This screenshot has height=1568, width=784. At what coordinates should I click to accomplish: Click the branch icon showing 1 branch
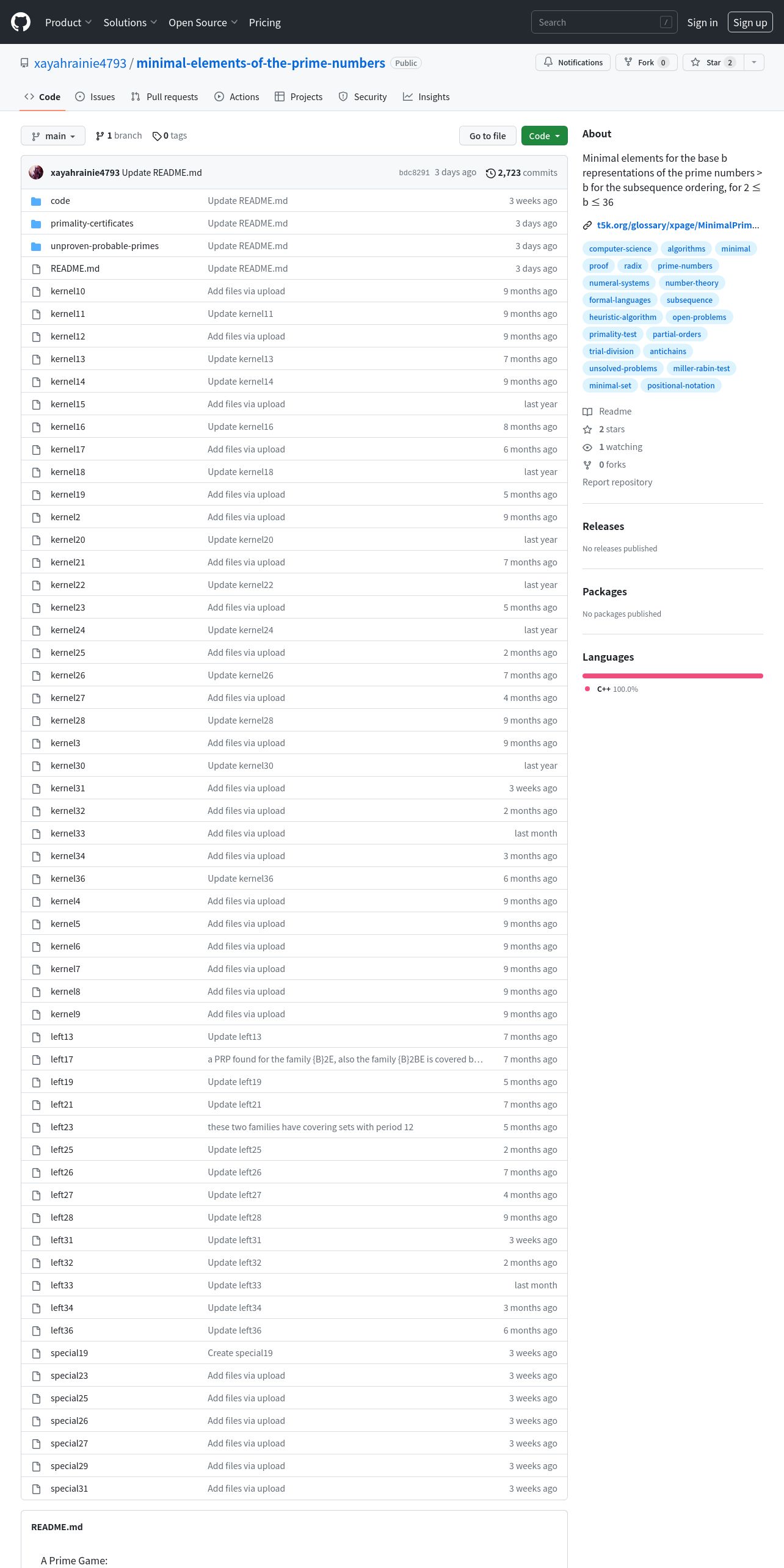coord(100,136)
